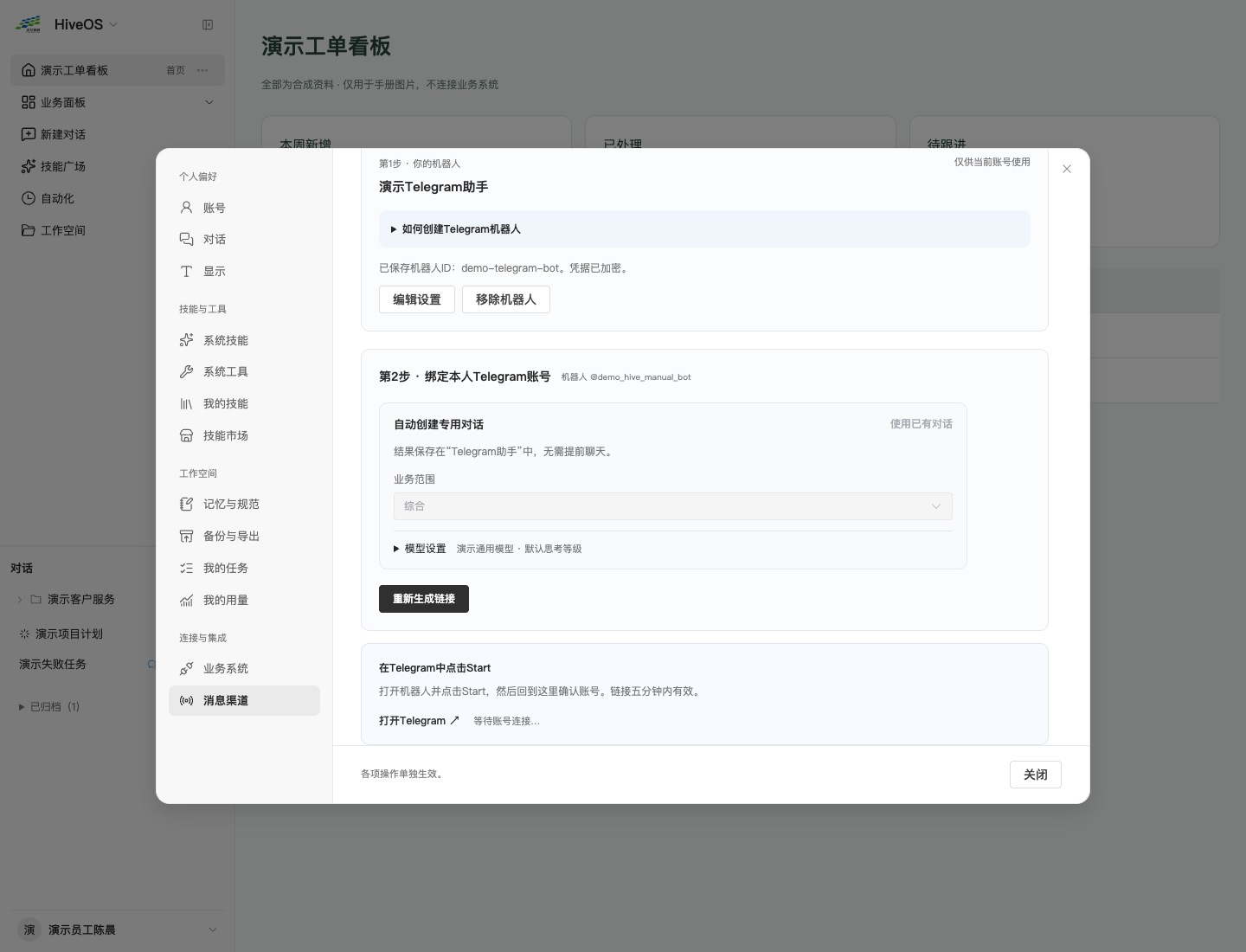Open the 演示员工陈晨 account menu chevron
Screen dimensions: 1246x952
(x=213, y=929)
